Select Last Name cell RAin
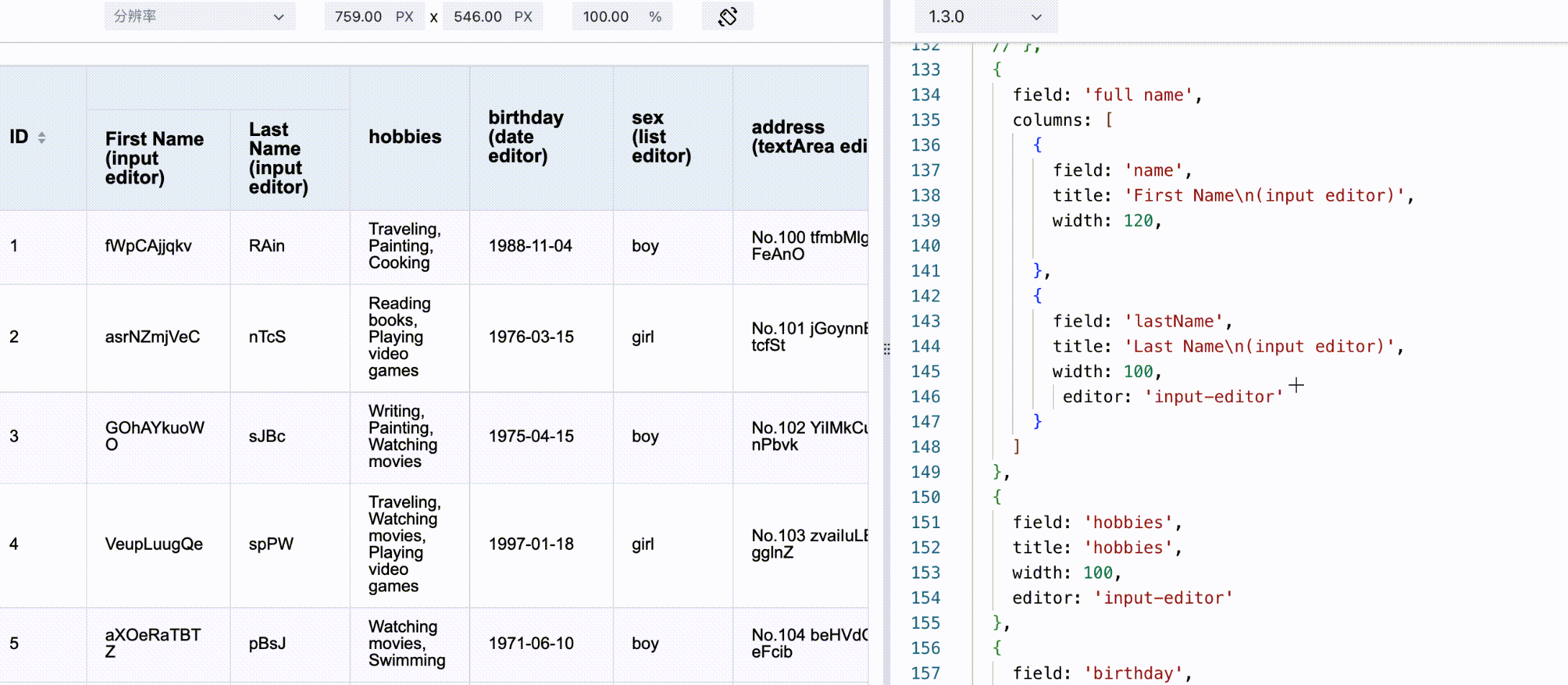The image size is (1568, 685). pos(266,245)
